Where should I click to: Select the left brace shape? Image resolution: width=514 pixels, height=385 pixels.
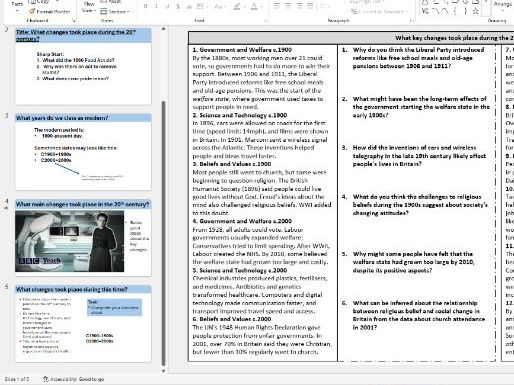pos(455,11)
